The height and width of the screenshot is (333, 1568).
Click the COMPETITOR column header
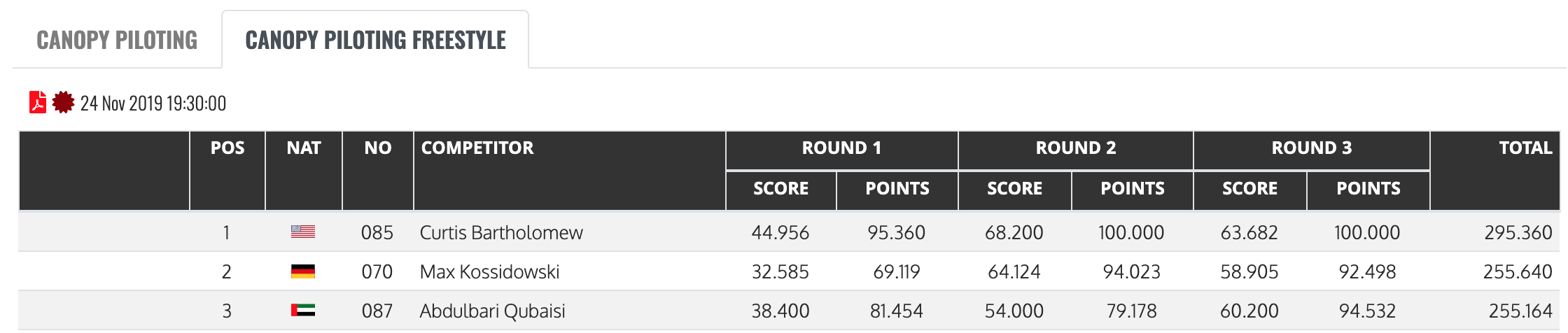coord(477,148)
